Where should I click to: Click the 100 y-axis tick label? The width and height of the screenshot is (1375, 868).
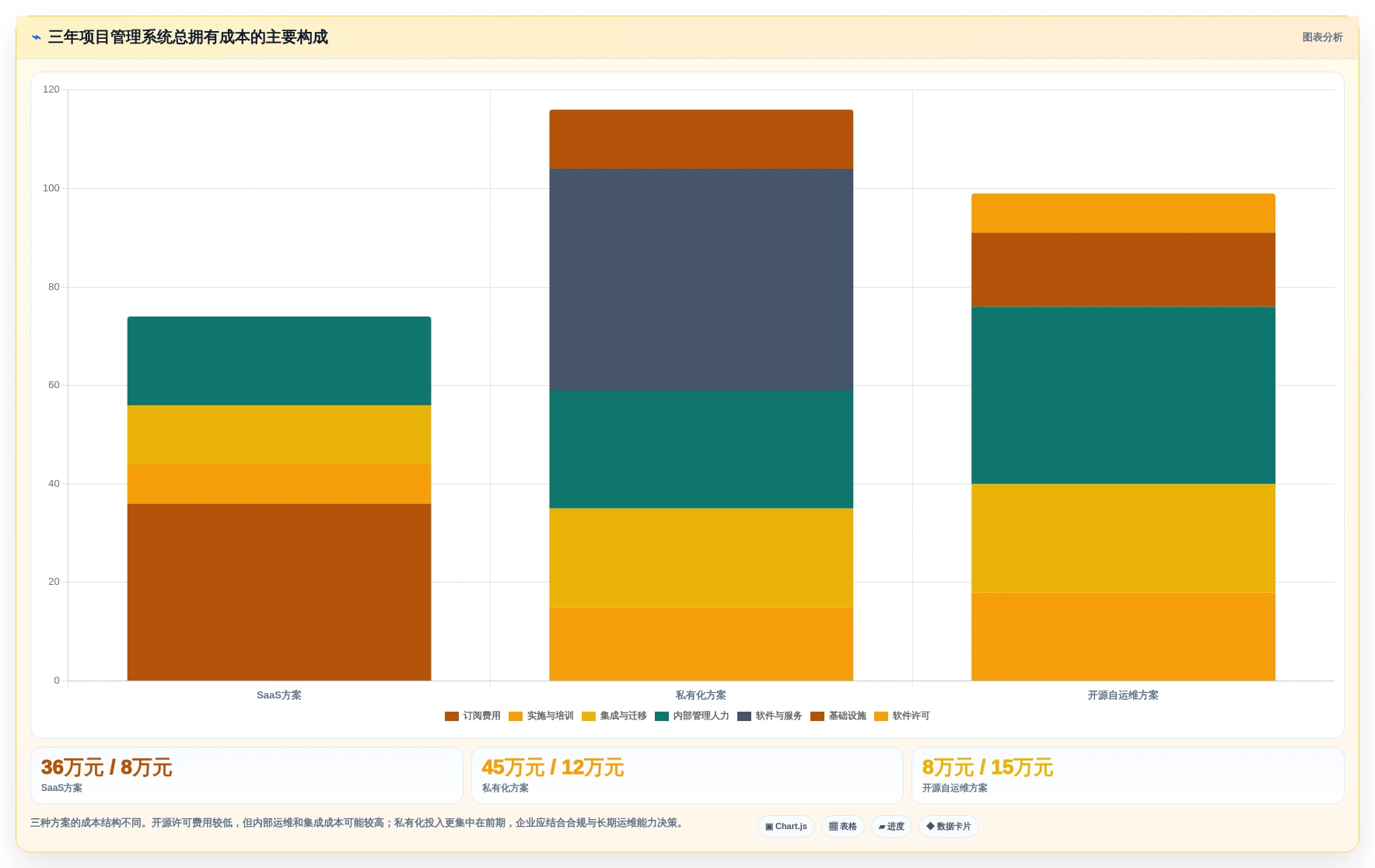click(x=51, y=188)
